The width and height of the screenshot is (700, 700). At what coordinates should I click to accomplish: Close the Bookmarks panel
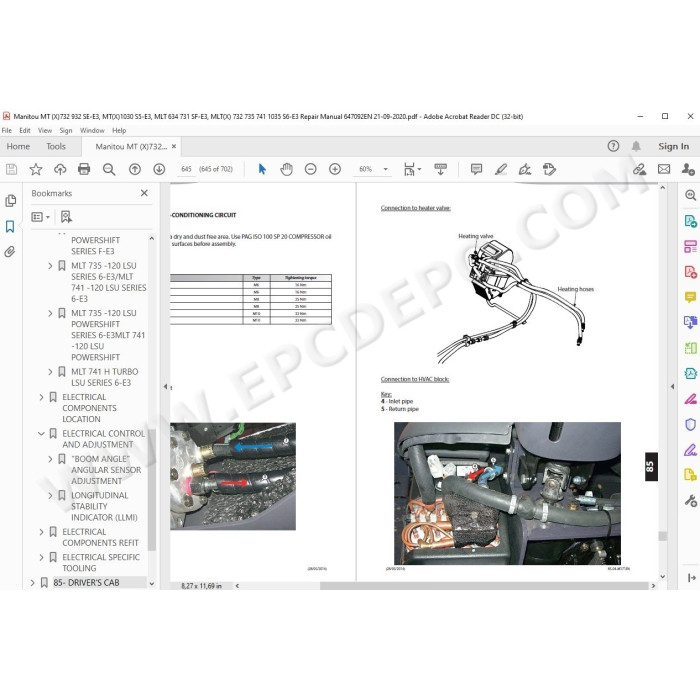tap(144, 193)
